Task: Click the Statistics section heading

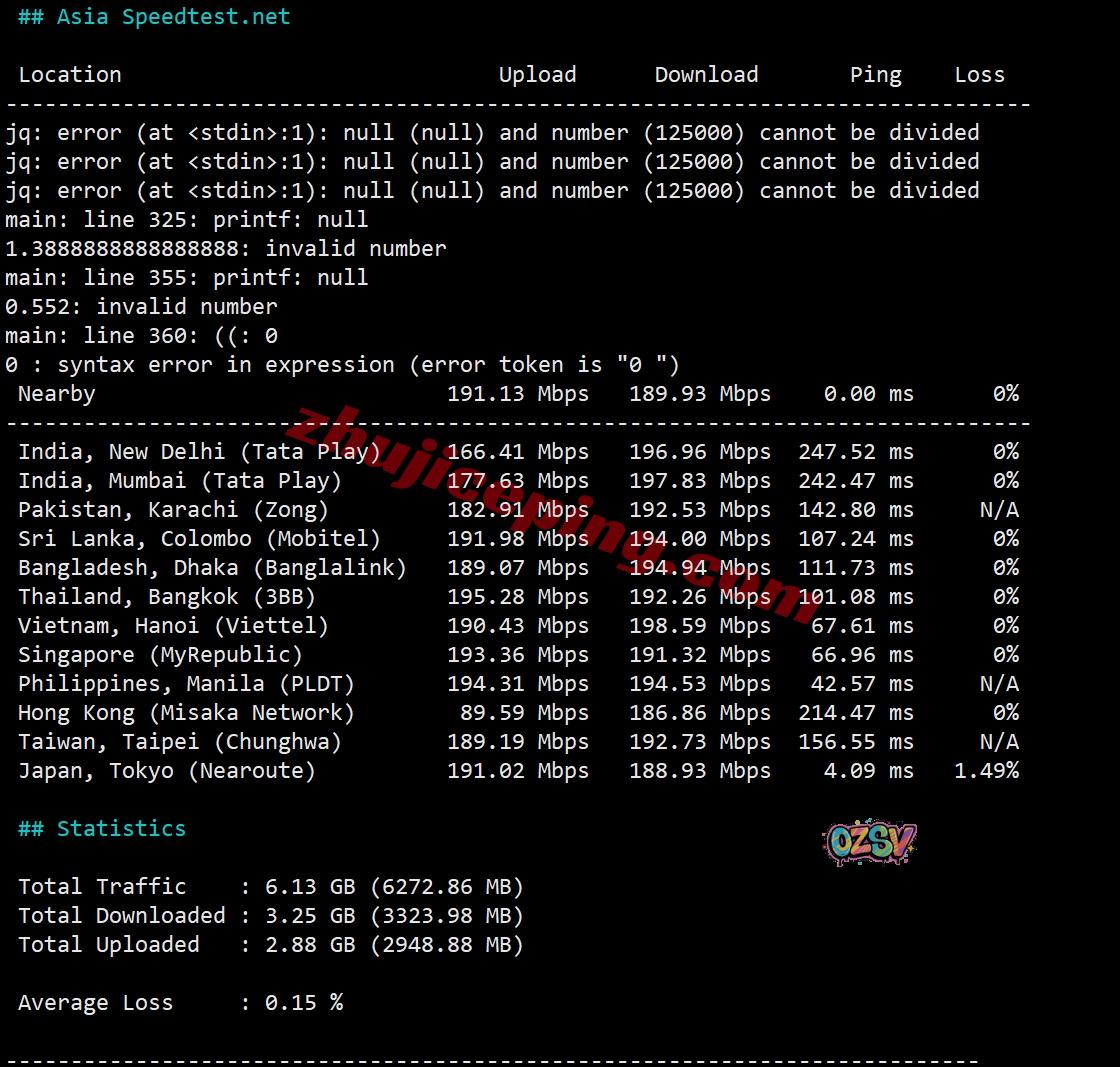Action: [102, 828]
